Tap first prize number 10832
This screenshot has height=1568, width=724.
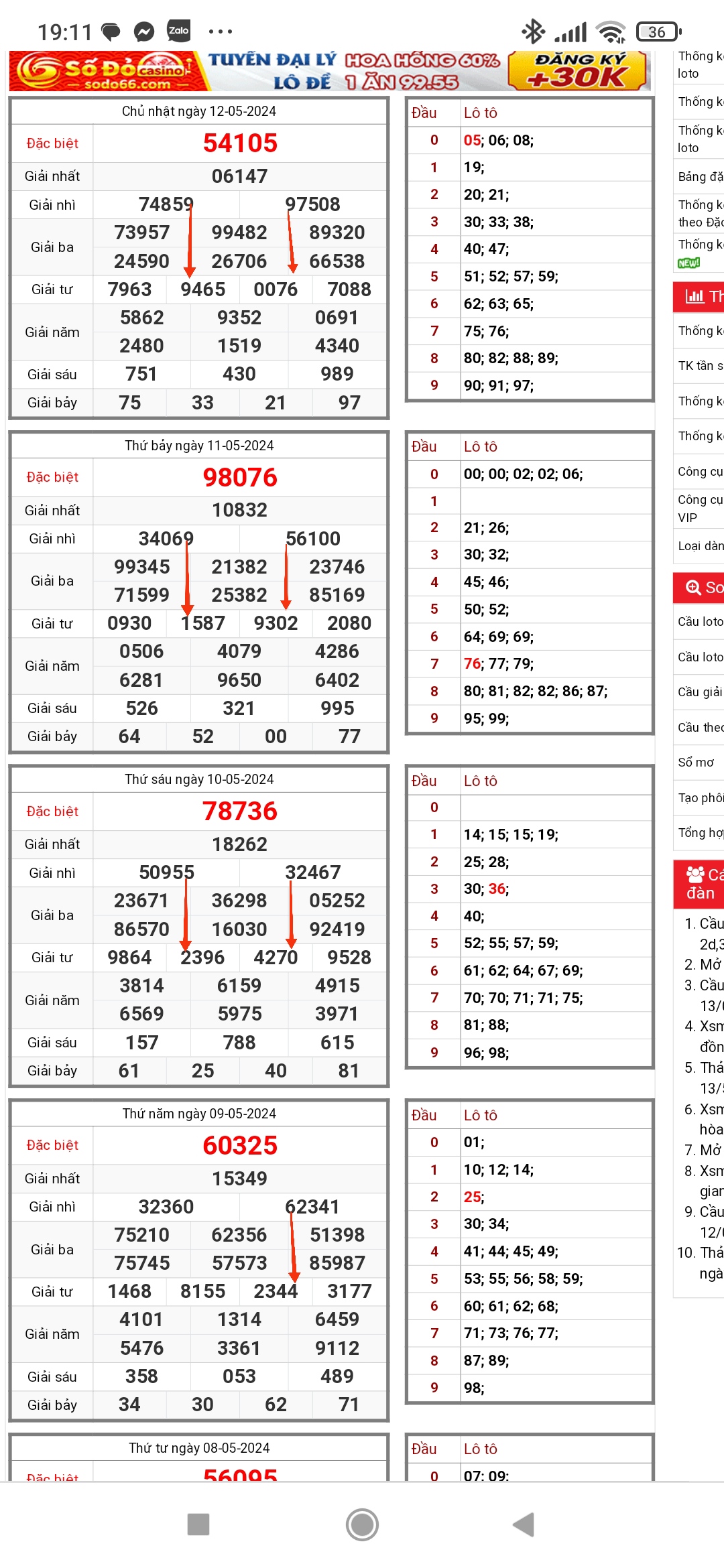pyautogui.click(x=240, y=510)
